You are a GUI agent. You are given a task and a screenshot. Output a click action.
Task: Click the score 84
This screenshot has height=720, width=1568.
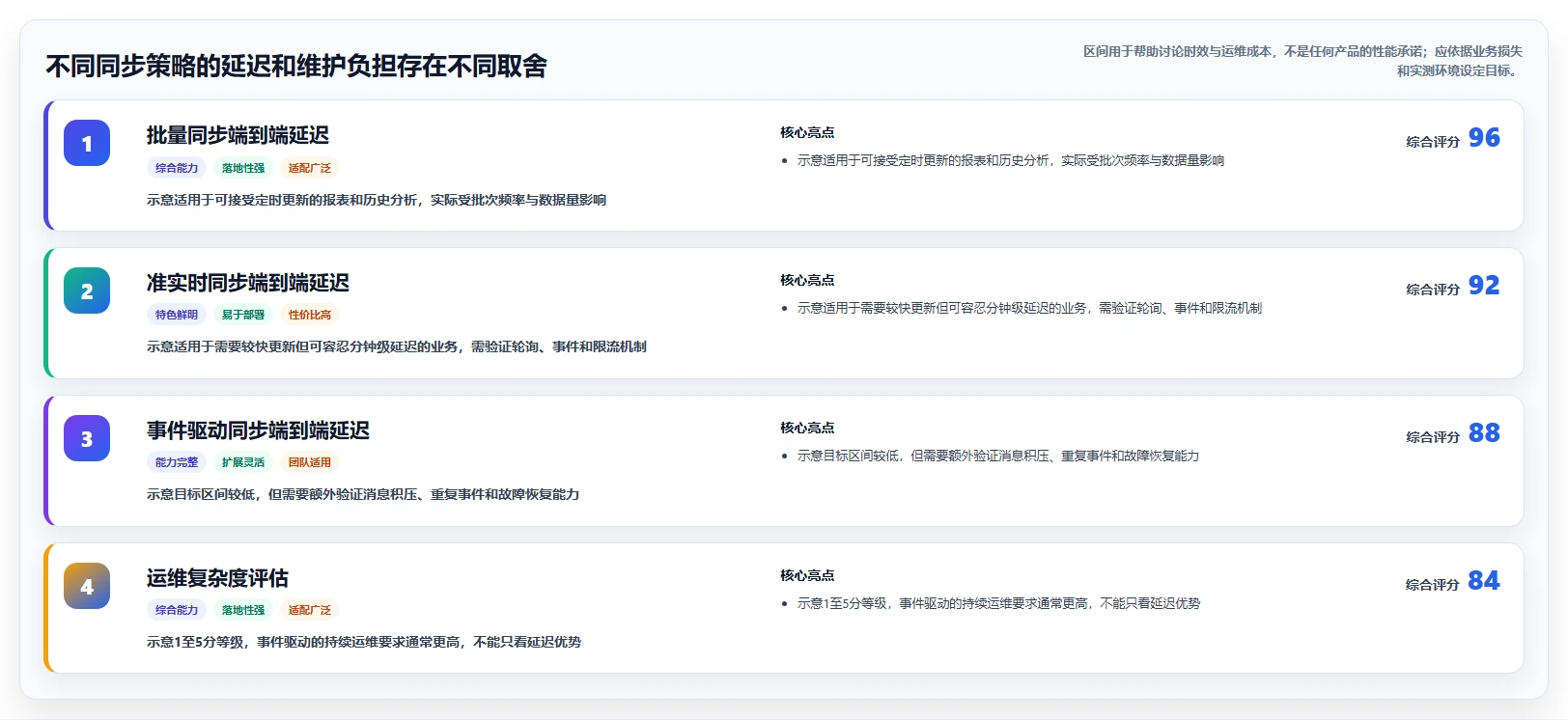tap(1484, 581)
